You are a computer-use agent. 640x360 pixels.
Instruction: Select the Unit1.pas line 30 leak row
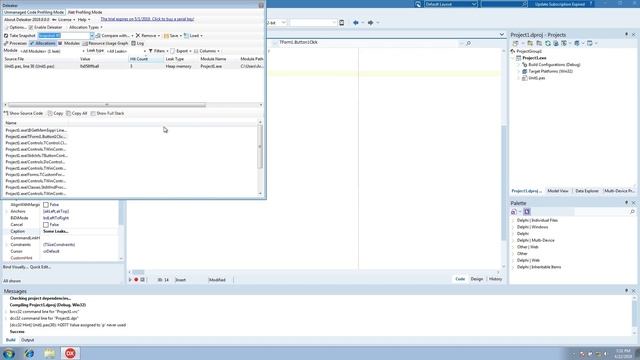(133, 66)
